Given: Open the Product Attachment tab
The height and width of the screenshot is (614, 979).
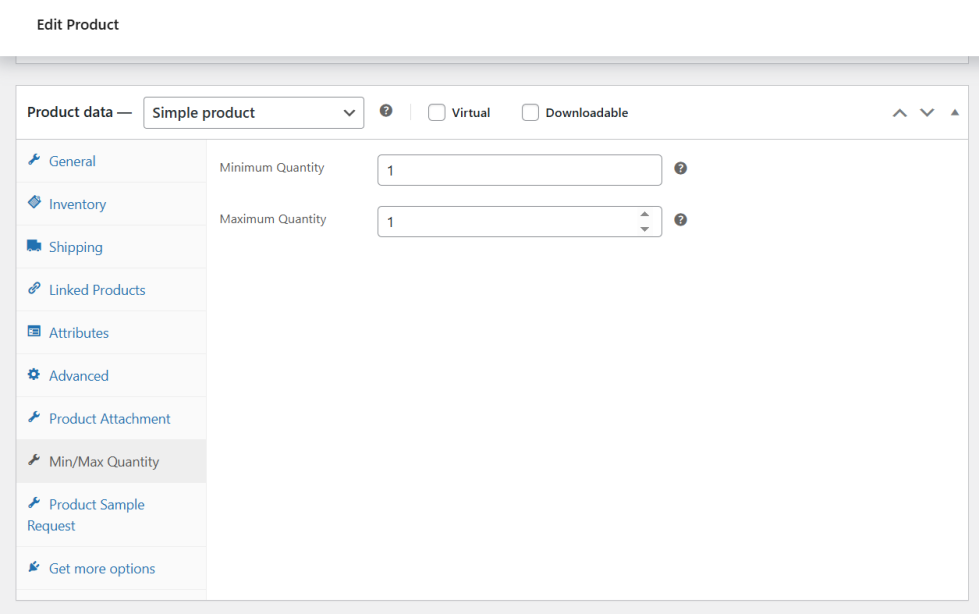Looking at the screenshot, I should click(109, 419).
